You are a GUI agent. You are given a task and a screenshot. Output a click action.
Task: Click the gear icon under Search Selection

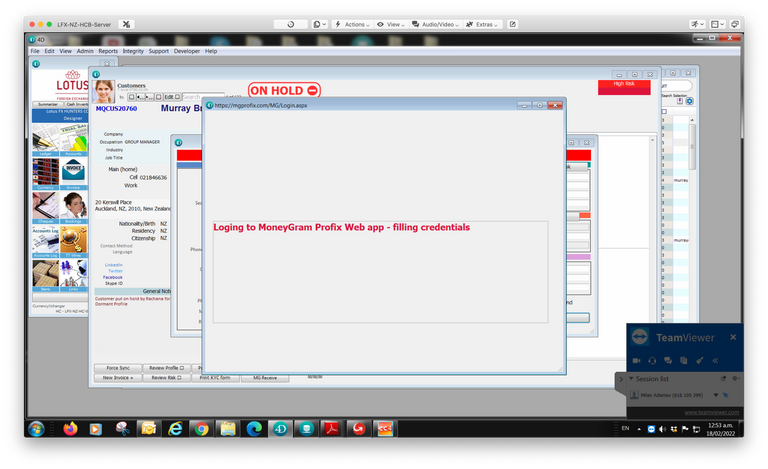[x=690, y=101]
